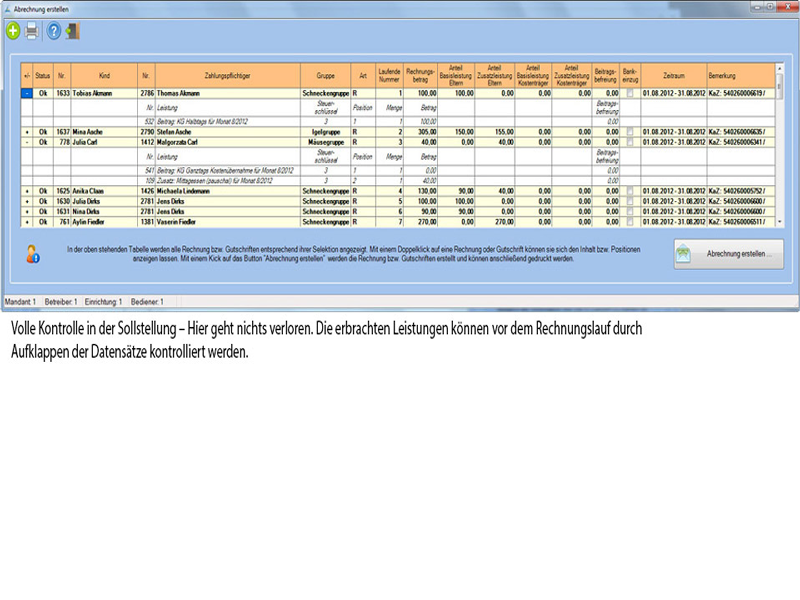Select the Zeitraum column header

point(673,75)
